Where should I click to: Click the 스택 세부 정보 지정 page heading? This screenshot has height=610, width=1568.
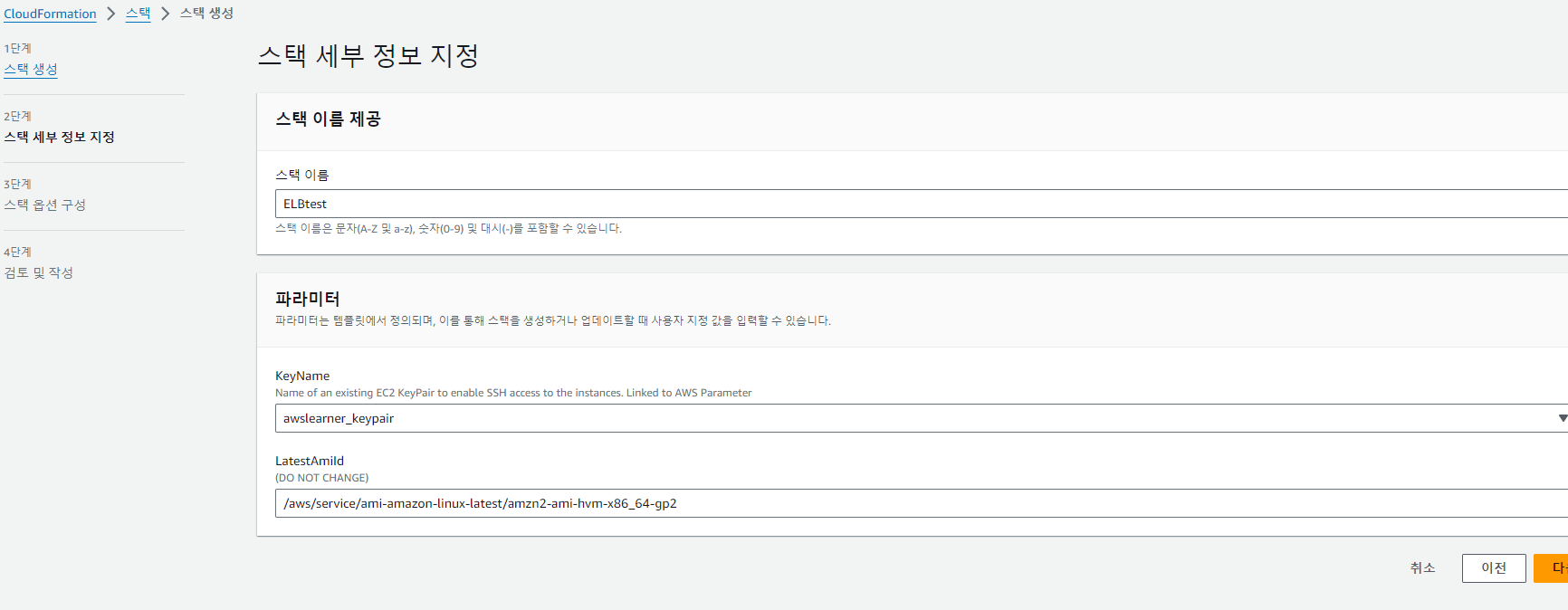coord(368,55)
